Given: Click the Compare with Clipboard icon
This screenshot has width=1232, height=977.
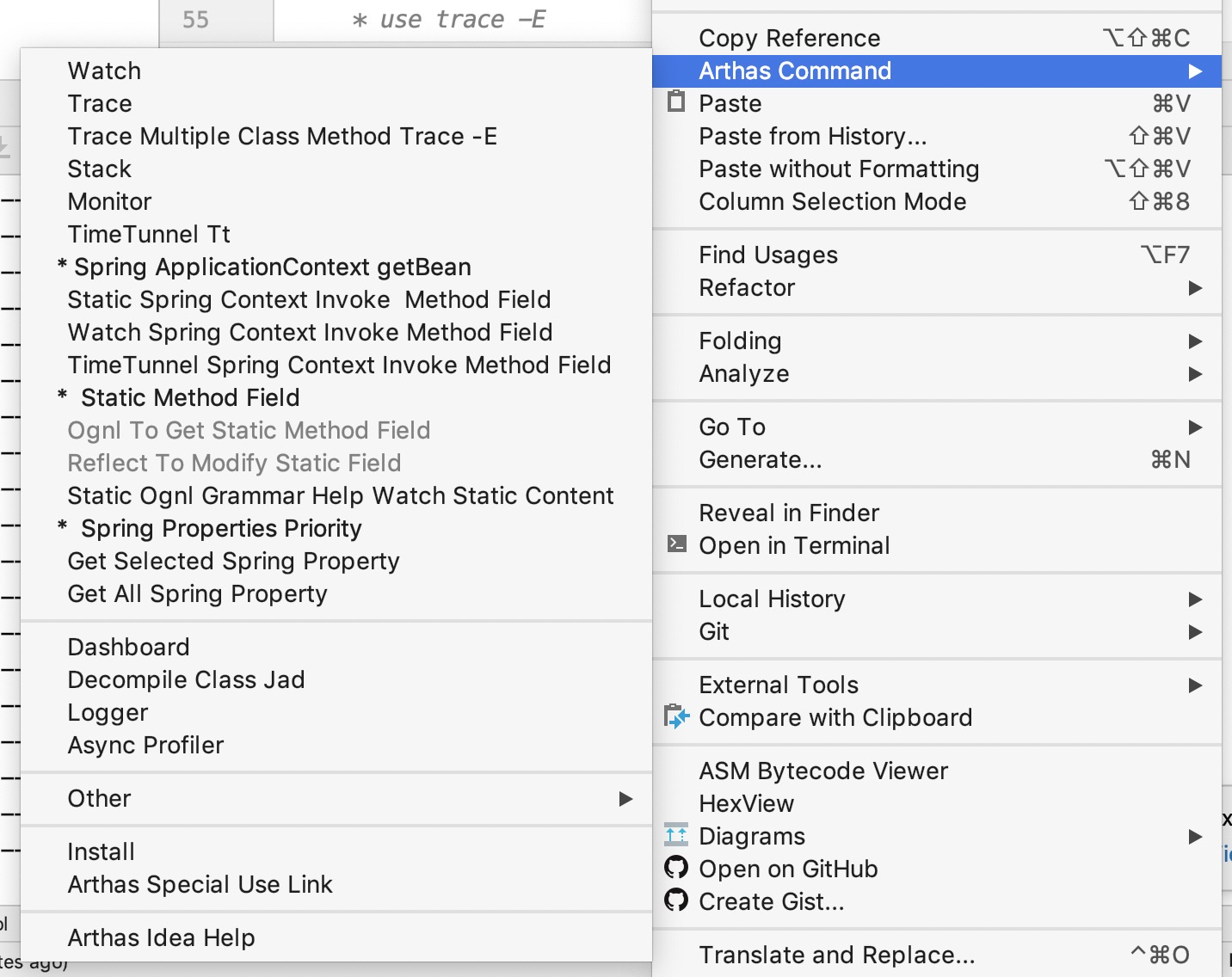Looking at the screenshot, I should point(677,716).
